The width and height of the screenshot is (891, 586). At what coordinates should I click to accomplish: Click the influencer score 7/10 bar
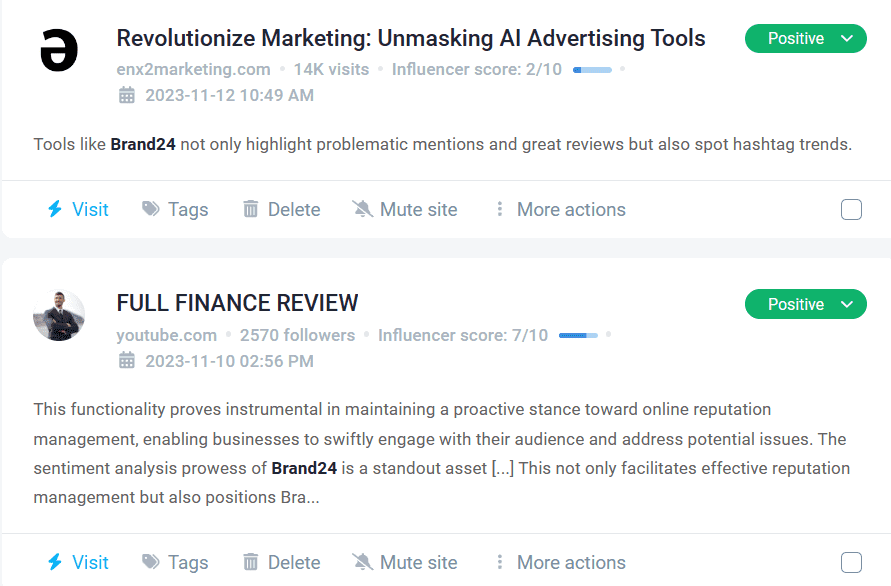tap(578, 335)
